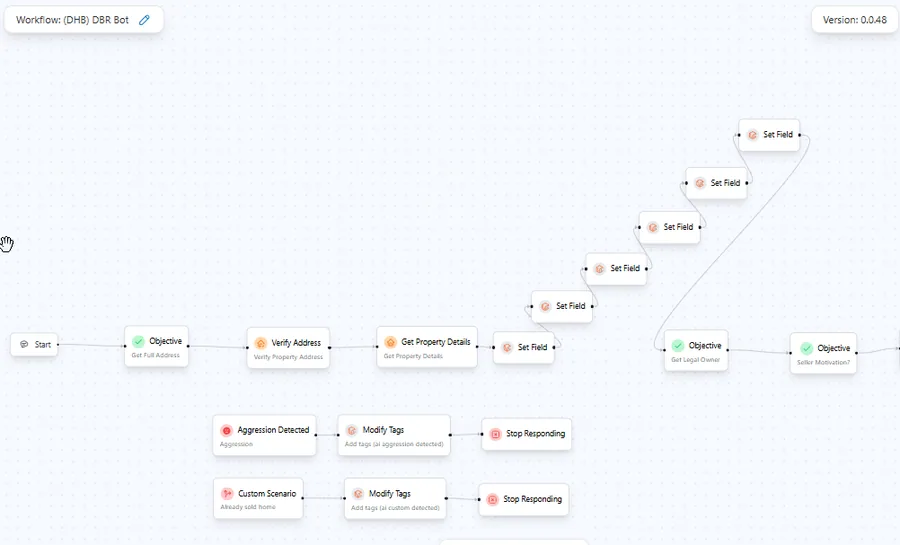Screen dimensions: 900x545
Task: Click the tag icon on the Modify Tags aggression node
Action: click(x=352, y=430)
